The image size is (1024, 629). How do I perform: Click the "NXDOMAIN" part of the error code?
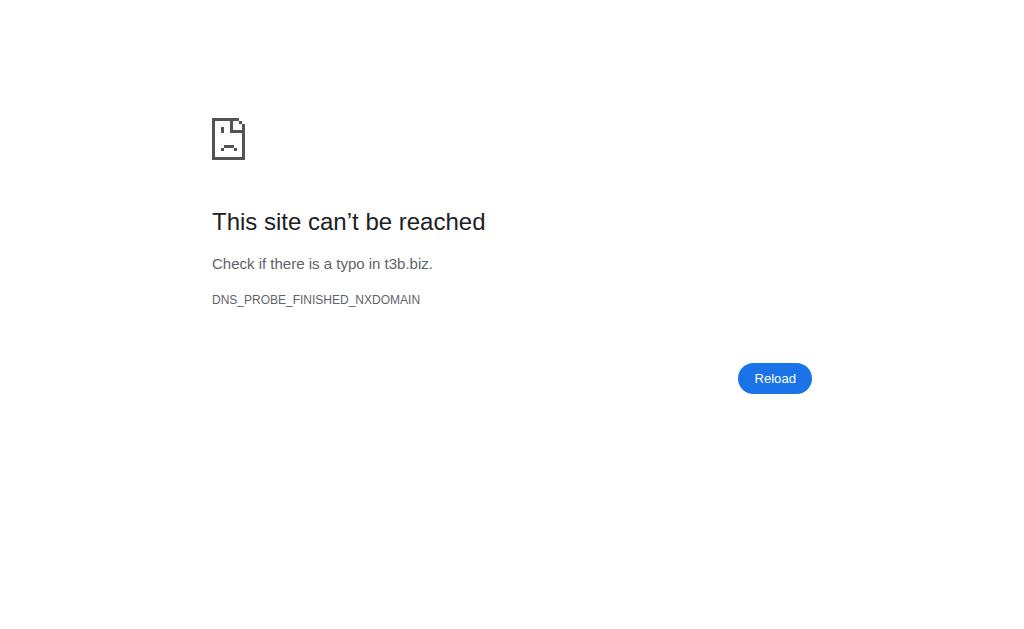click(x=387, y=300)
